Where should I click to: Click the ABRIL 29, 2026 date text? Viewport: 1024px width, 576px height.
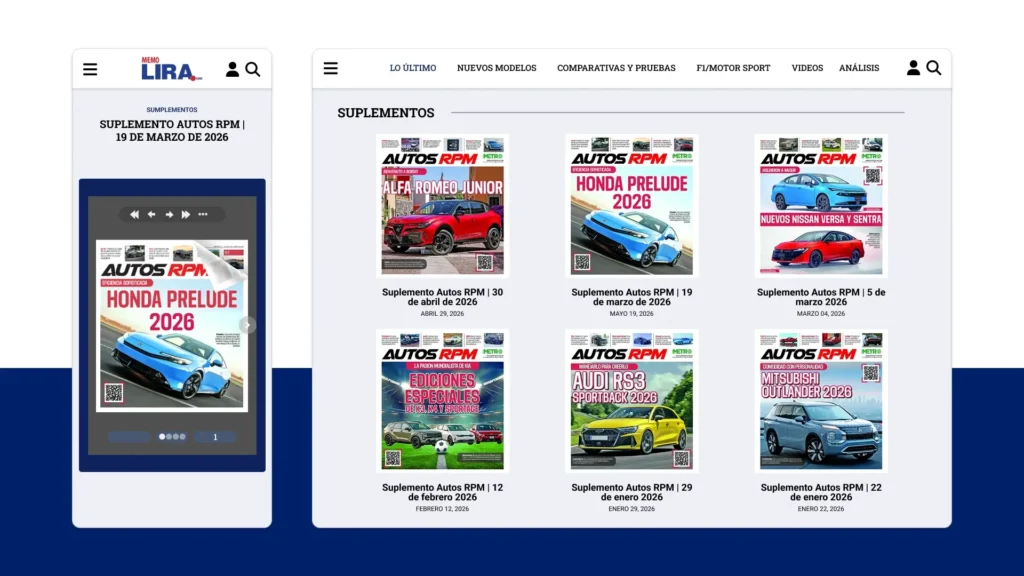pyautogui.click(x=442, y=313)
